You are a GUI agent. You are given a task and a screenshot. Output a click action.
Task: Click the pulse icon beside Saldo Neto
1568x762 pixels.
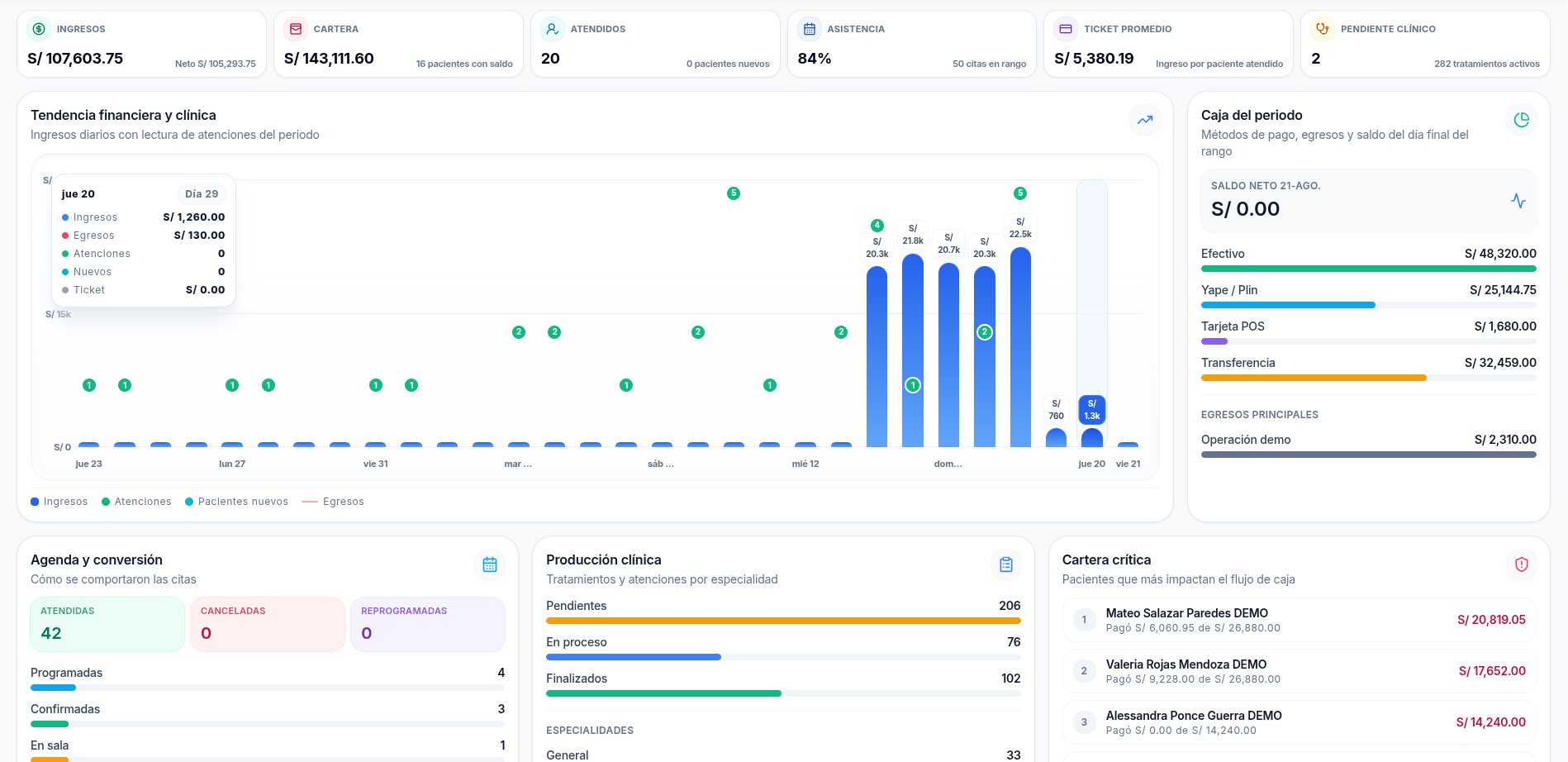[1518, 201]
